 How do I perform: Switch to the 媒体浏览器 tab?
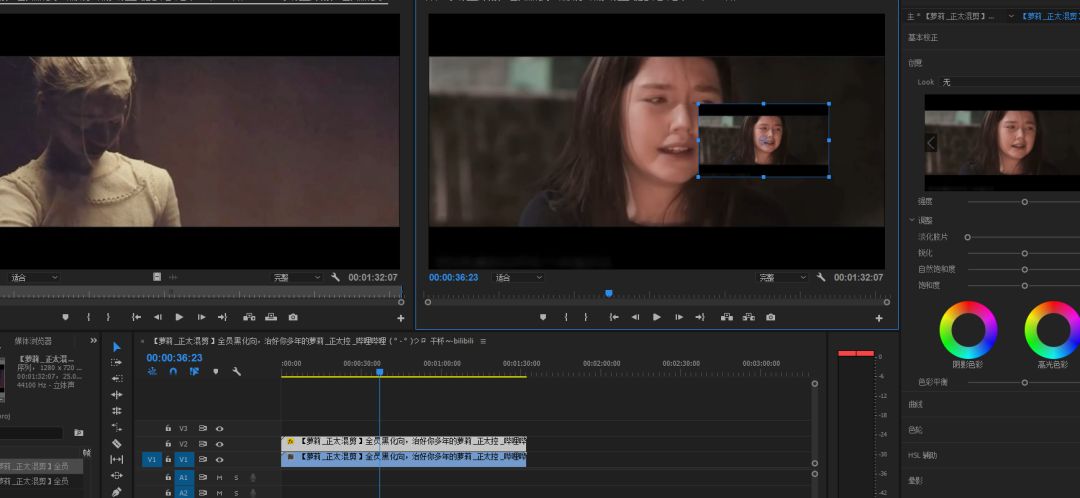pos(33,341)
